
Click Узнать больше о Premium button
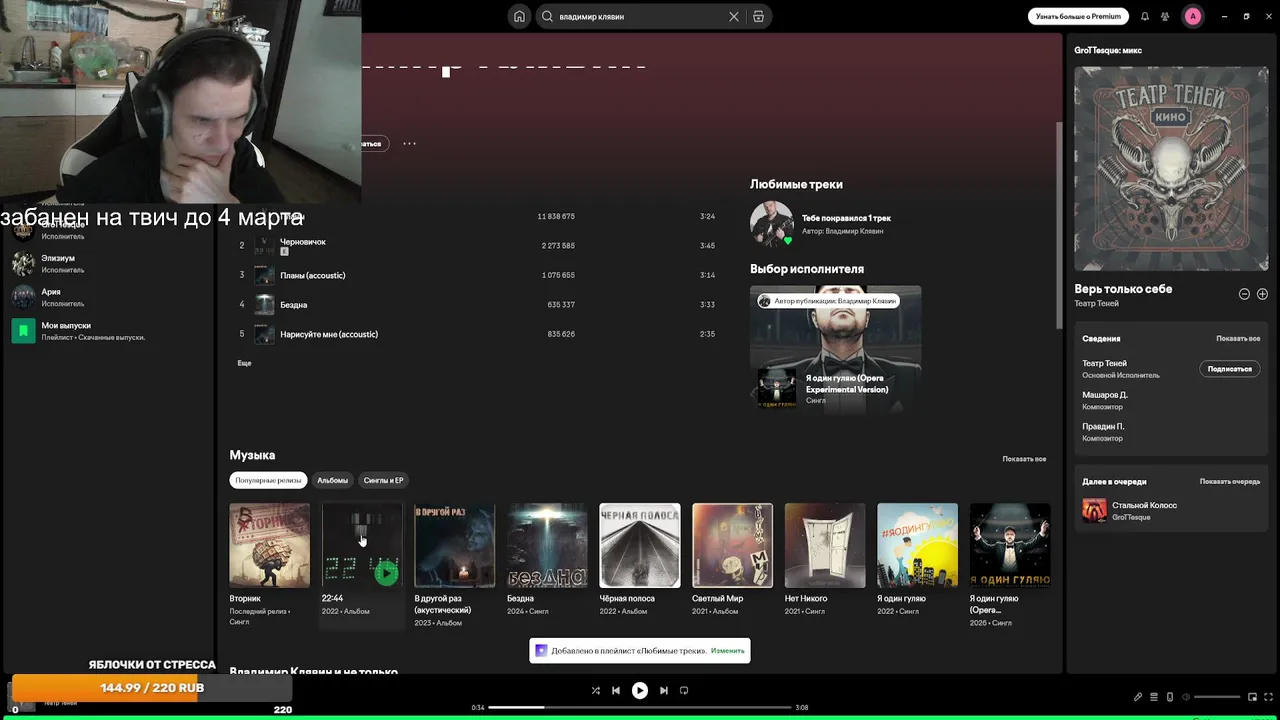pyautogui.click(x=1078, y=16)
